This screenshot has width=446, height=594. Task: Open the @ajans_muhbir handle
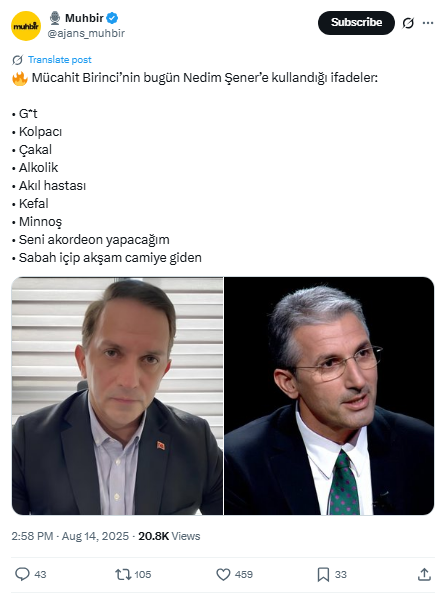[86, 33]
